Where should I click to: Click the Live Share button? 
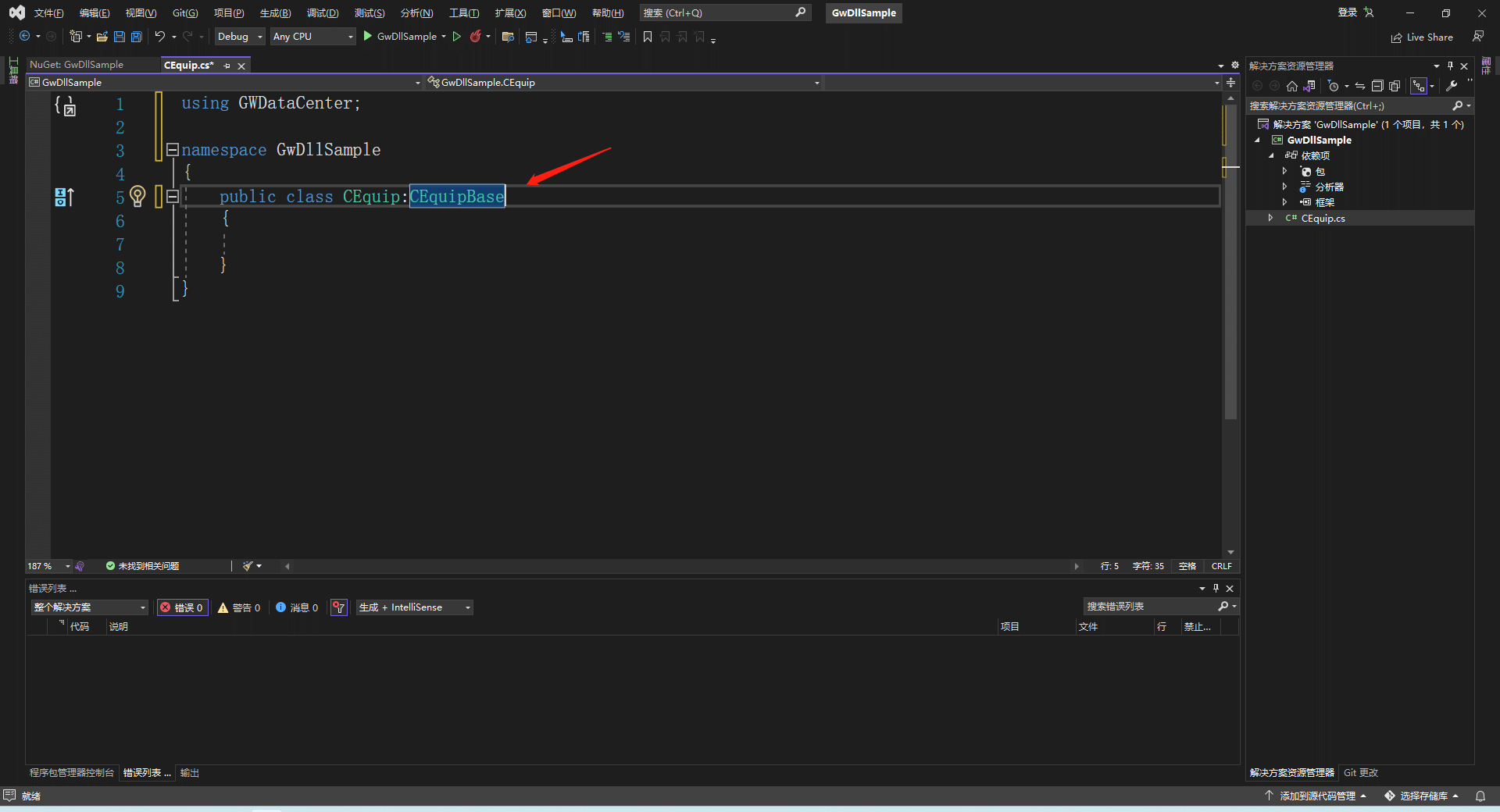(1422, 37)
